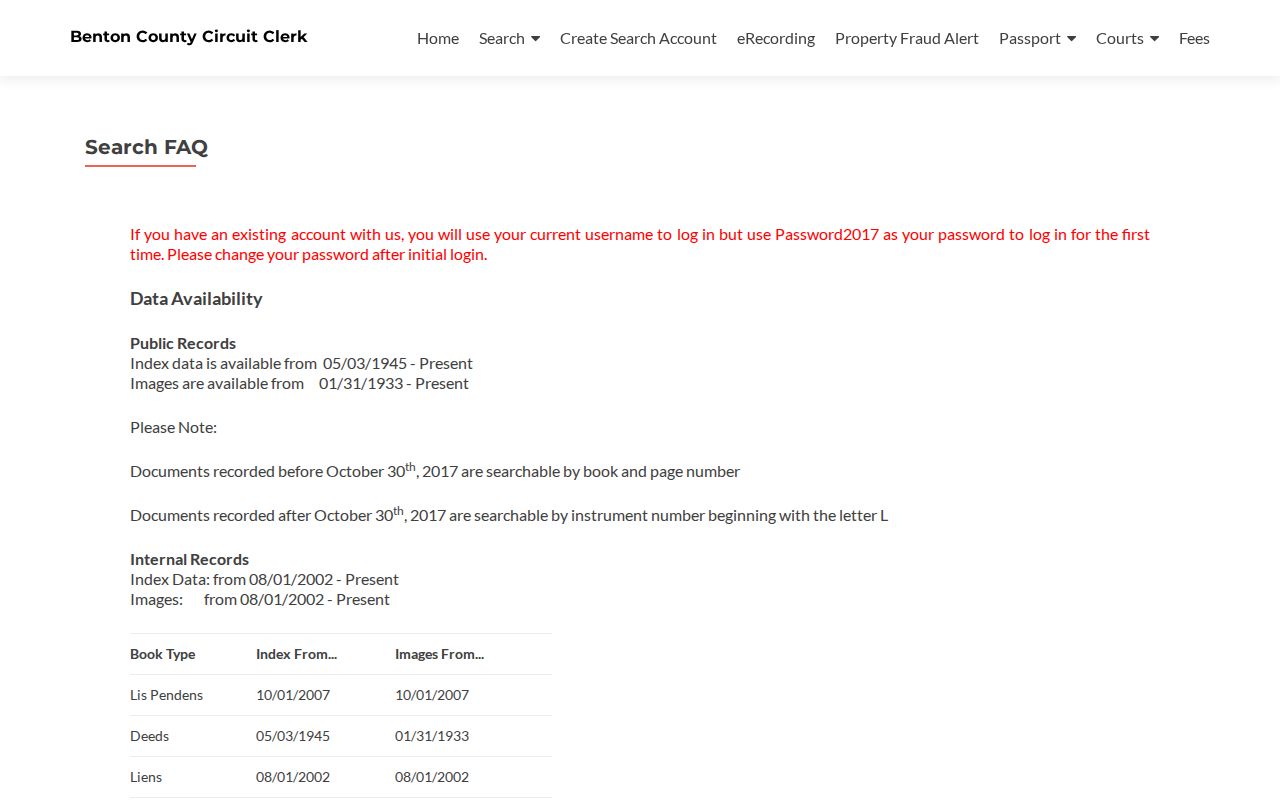Open the eRecording page
Image resolution: width=1280 pixels, height=800 pixels.
(x=776, y=38)
